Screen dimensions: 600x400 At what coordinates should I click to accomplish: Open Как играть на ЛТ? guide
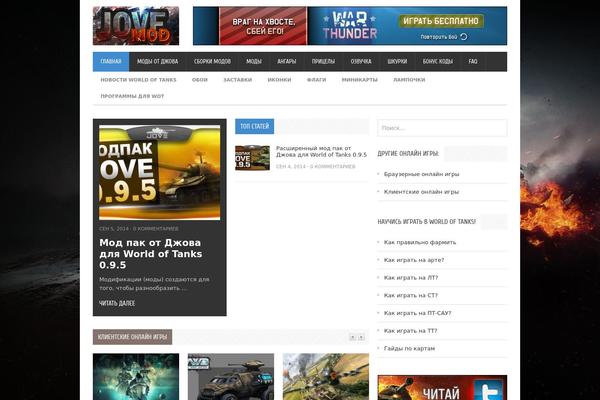pyautogui.click(x=411, y=278)
